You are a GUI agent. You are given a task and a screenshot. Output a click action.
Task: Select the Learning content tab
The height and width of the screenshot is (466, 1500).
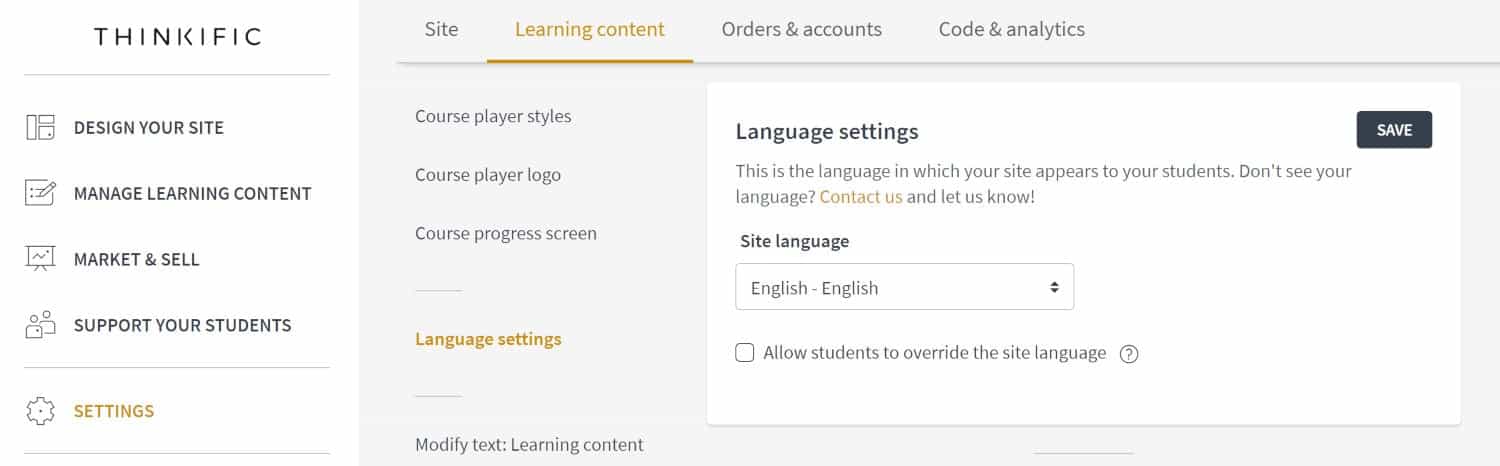coord(590,29)
